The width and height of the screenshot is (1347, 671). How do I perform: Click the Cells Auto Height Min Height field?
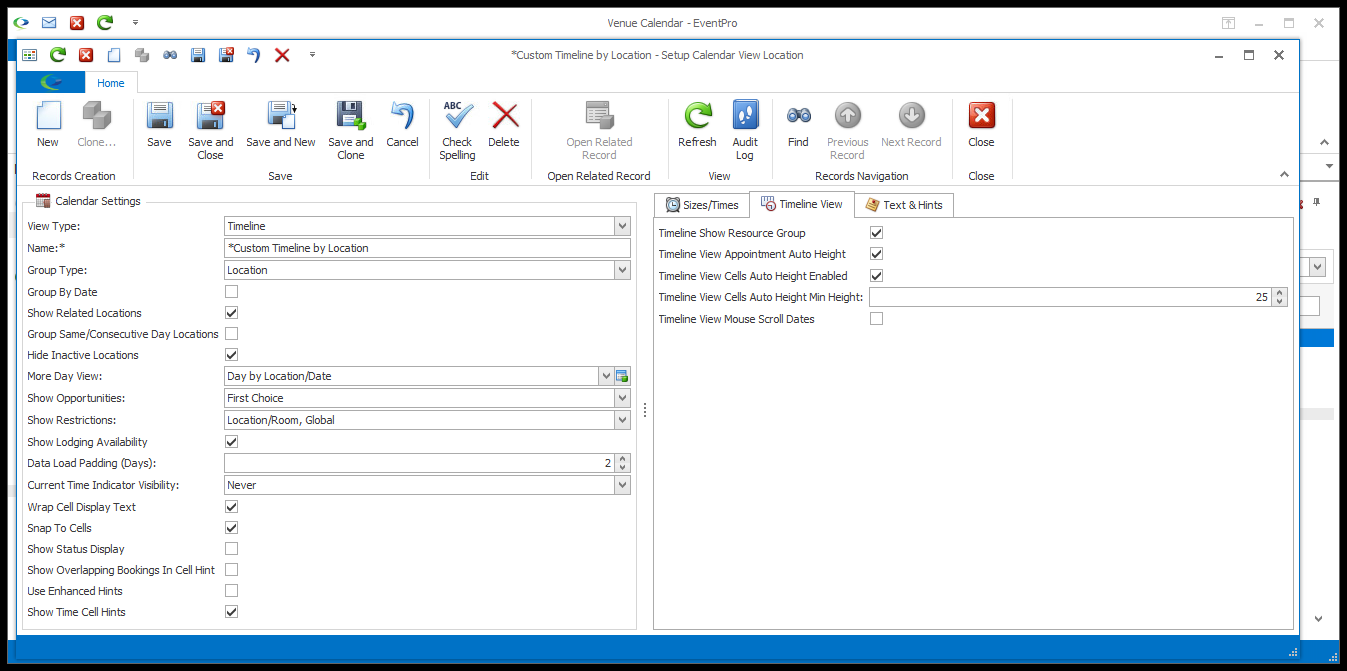1071,297
